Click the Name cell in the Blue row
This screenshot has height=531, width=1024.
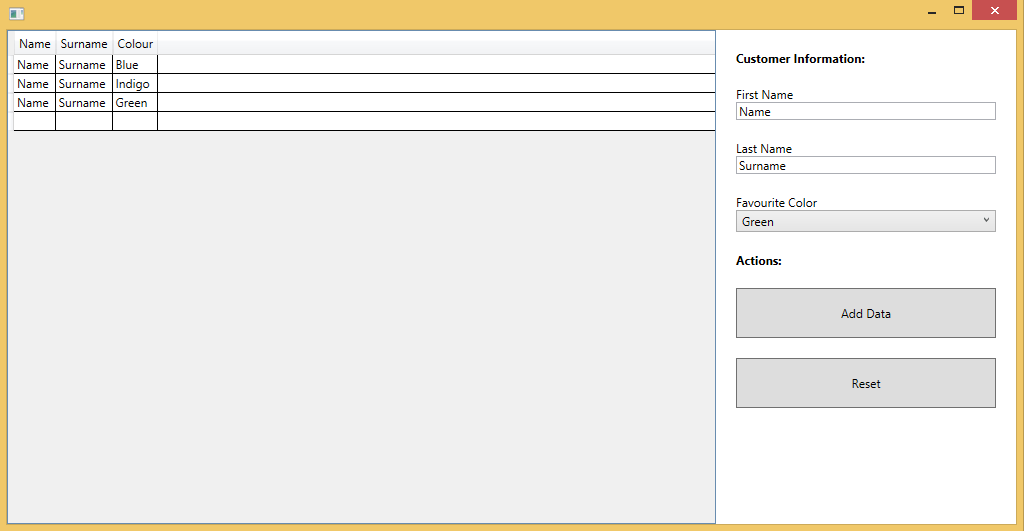(34, 65)
